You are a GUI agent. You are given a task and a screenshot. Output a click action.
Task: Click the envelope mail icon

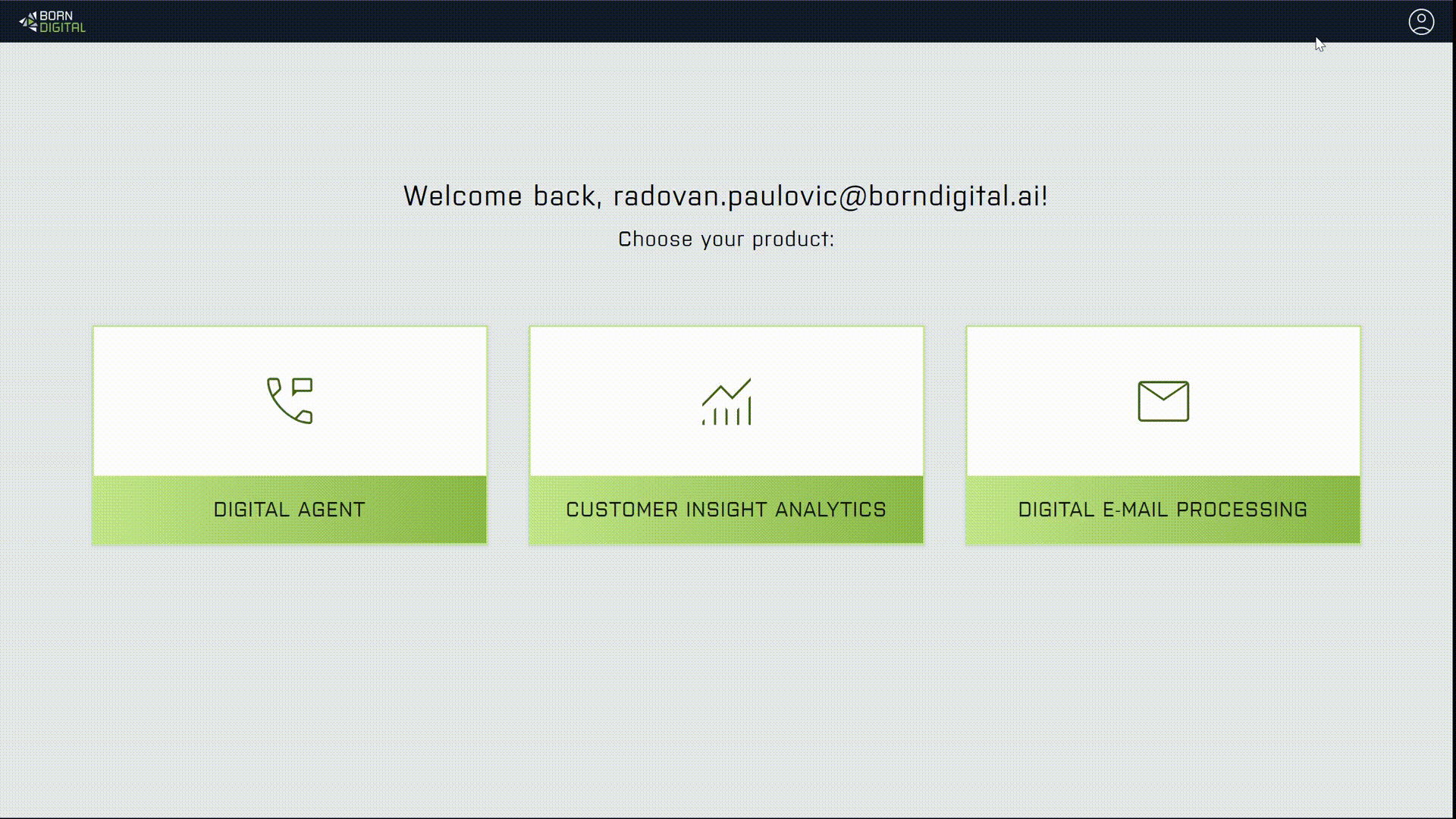(1163, 401)
